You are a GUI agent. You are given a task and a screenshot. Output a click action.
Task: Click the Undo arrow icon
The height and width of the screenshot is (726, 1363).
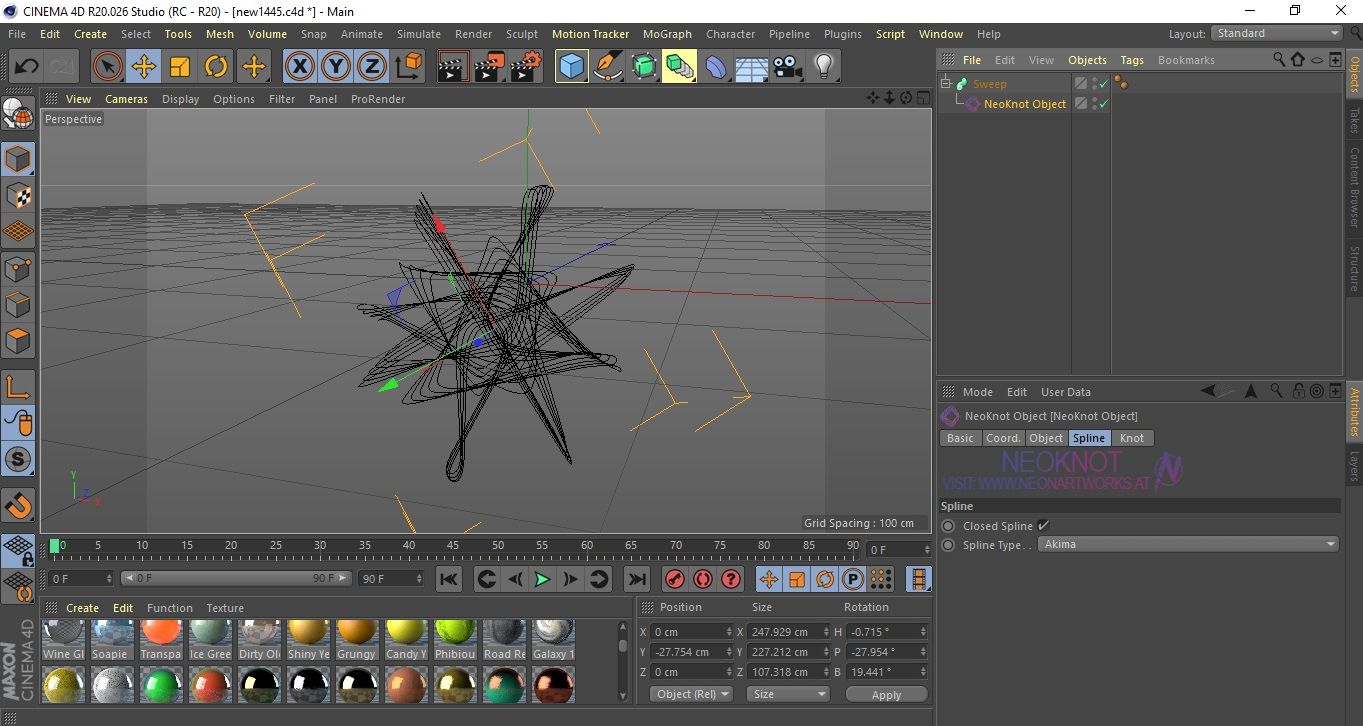(x=27, y=67)
